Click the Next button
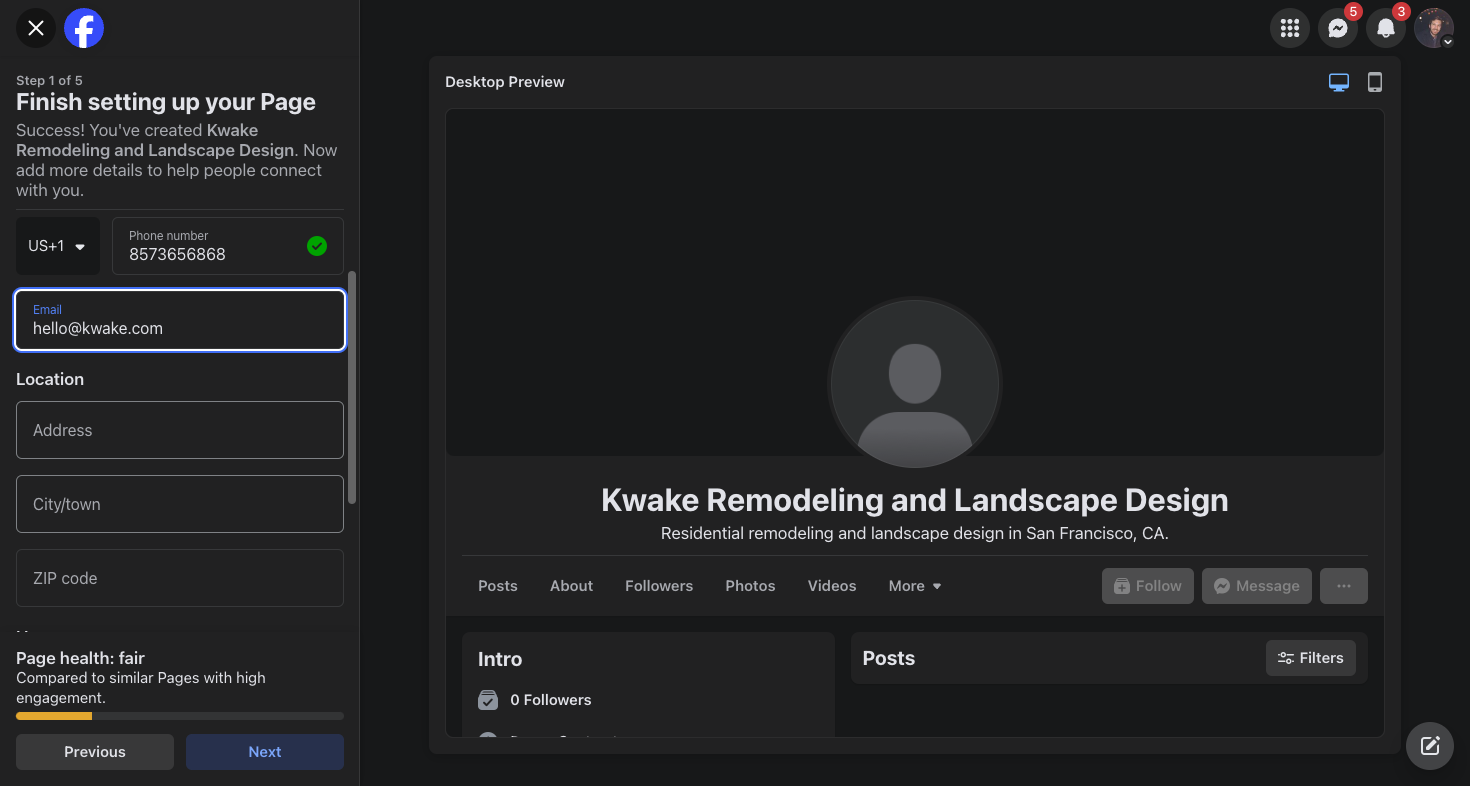Screen dimensions: 1470x786 coord(265,752)
